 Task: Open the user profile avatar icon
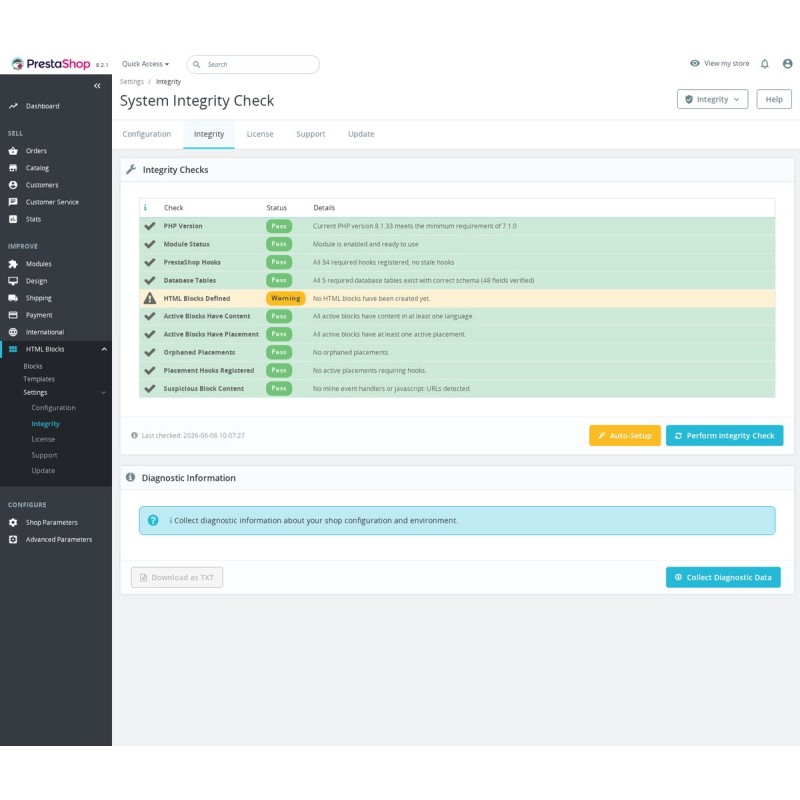pyautogui.click(x=787, y=64)
